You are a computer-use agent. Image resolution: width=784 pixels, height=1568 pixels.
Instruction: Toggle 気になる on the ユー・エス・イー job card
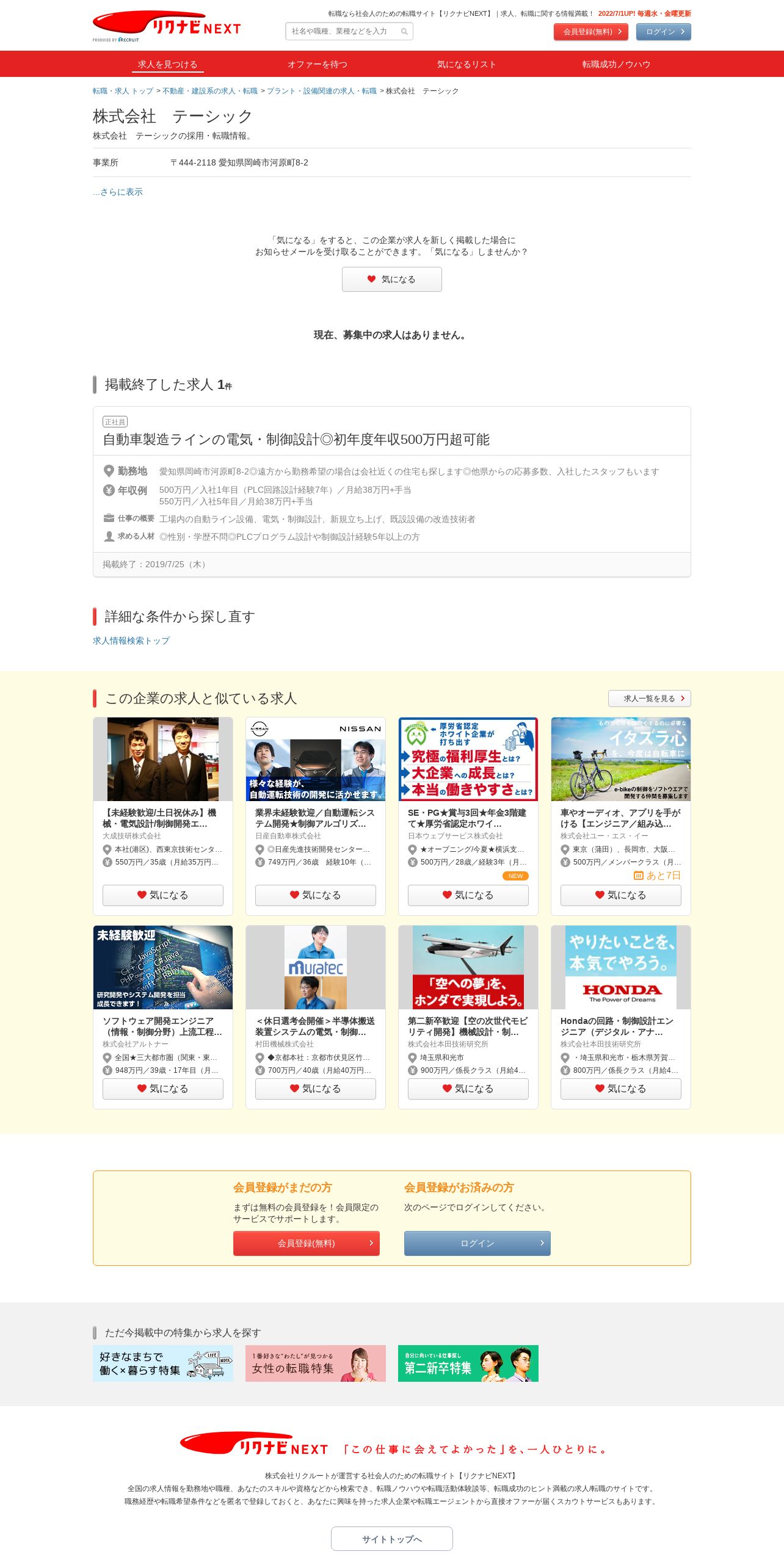point(621,895)
